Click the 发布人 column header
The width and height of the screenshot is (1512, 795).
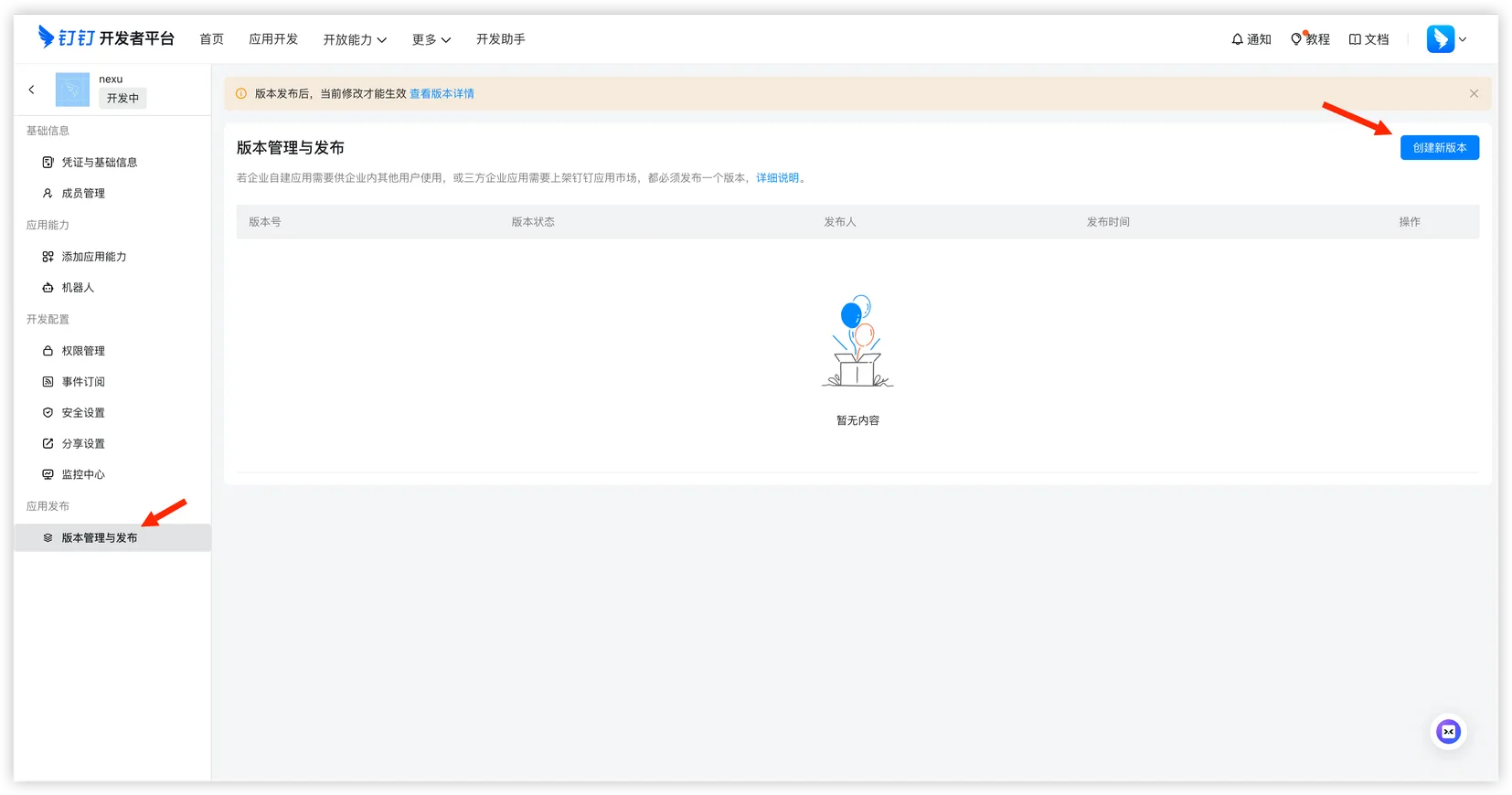[840, 222]
